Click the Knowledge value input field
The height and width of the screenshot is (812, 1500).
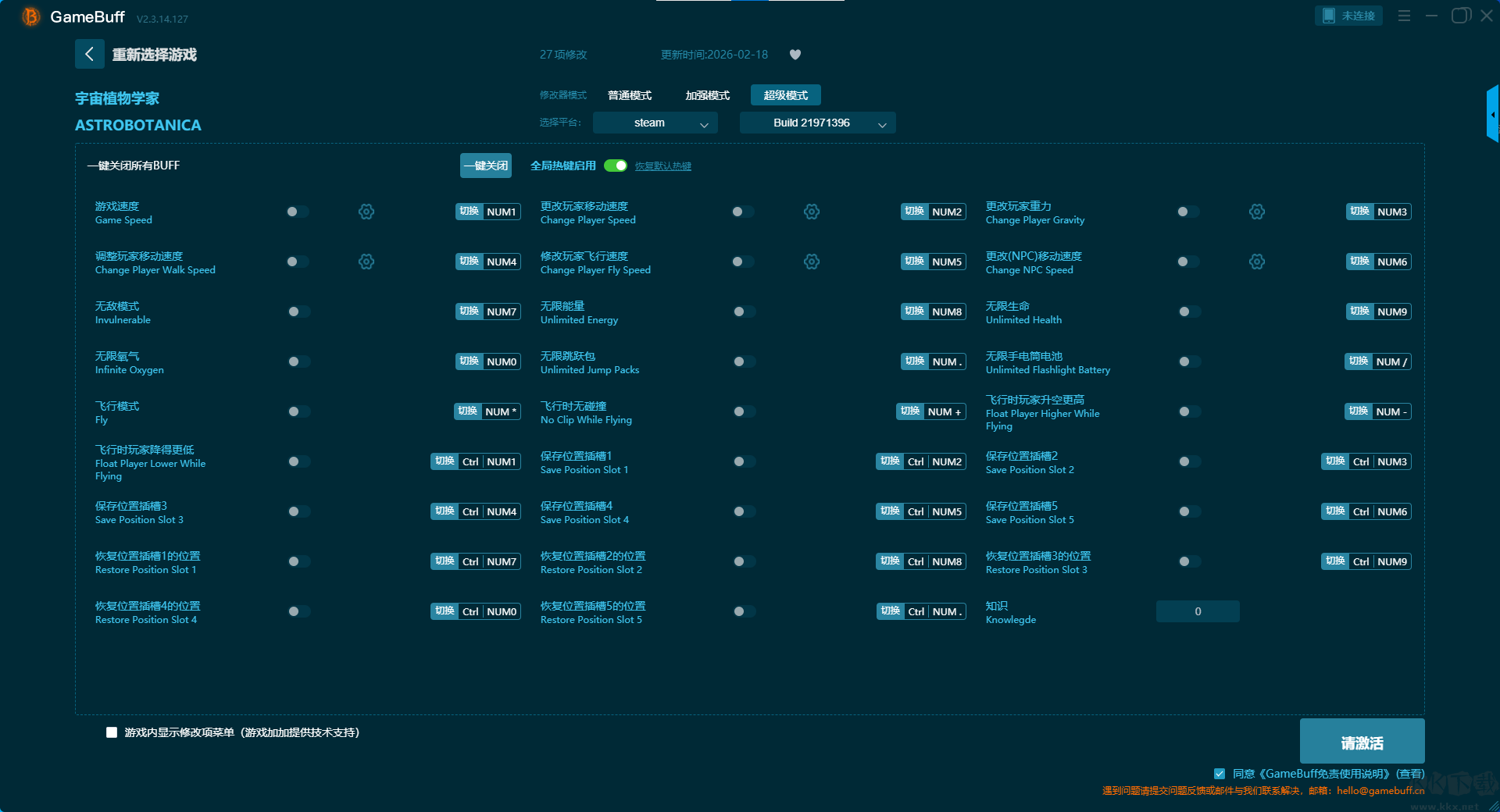[1197, 611]
